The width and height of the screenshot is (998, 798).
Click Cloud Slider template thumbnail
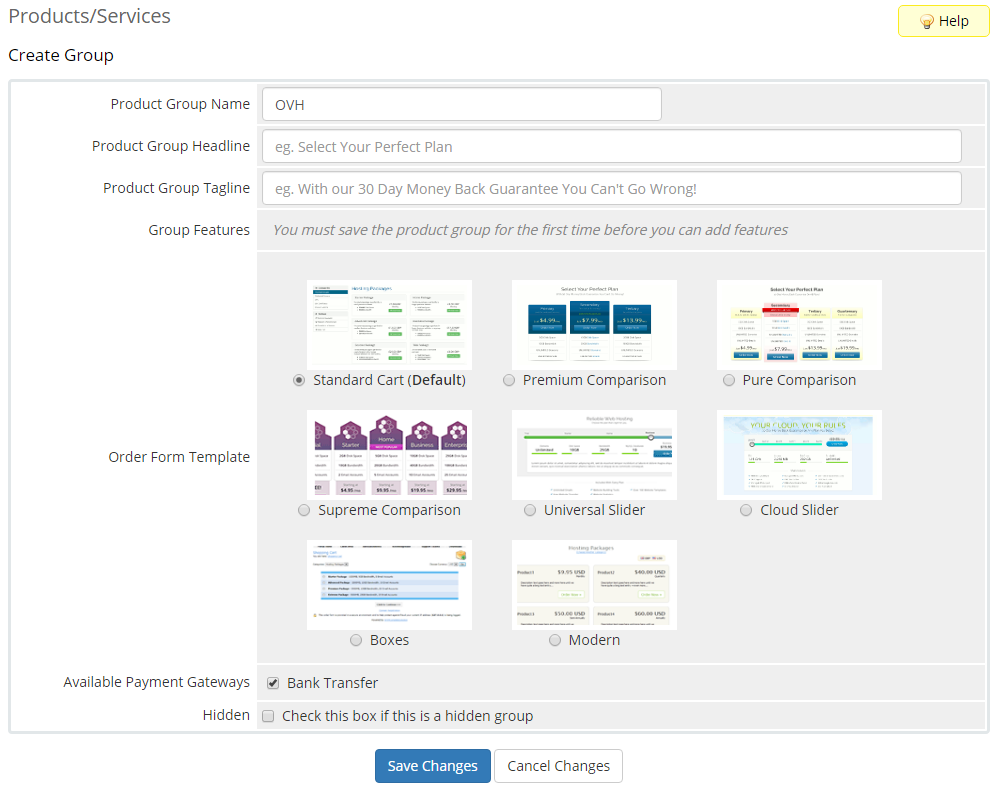(x=799, y=454)
